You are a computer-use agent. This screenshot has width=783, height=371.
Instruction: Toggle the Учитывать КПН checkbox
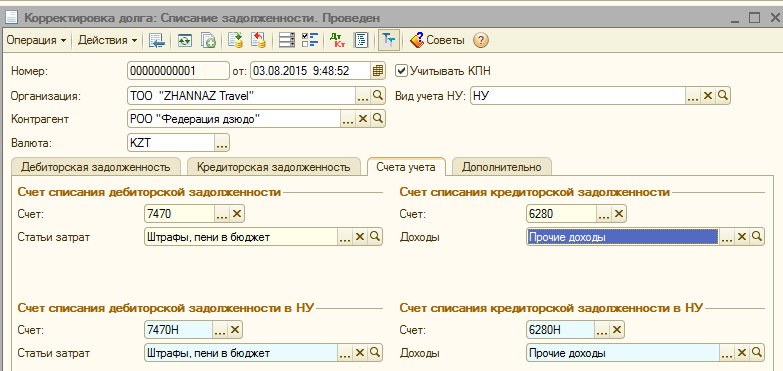pyautogui.click(x=401, y=71)
